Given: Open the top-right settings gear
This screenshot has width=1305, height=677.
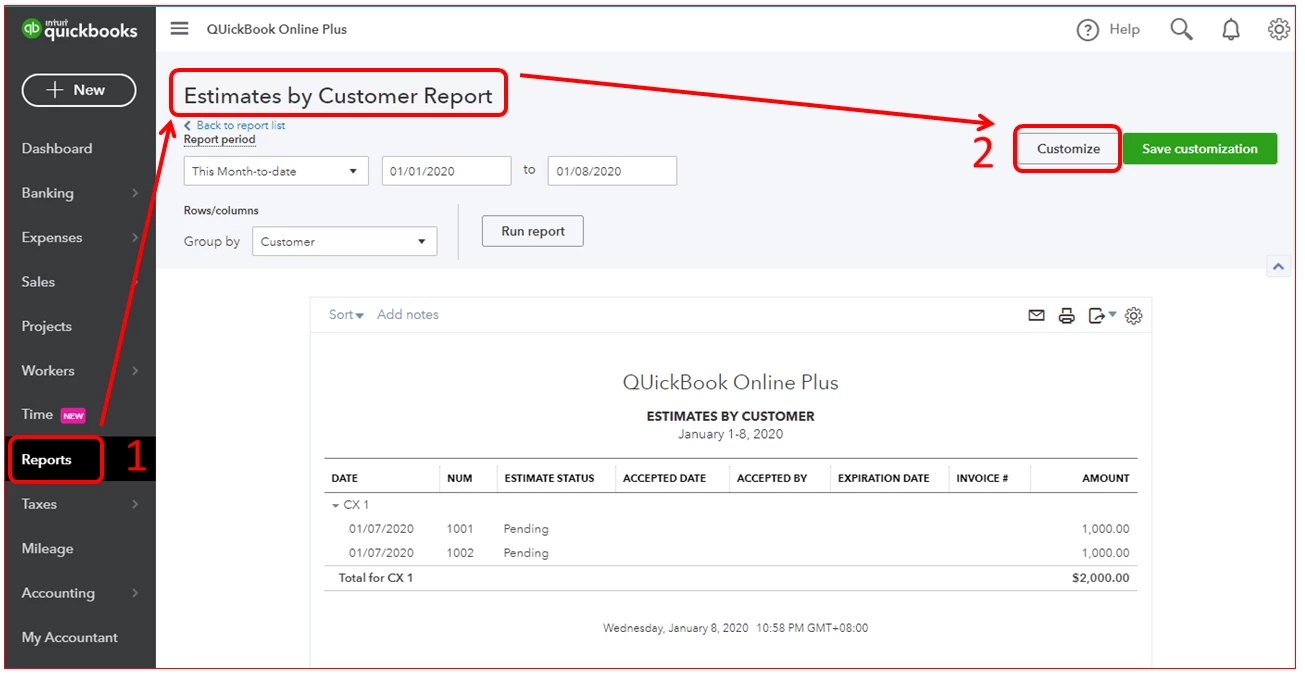Looking at the screenshot, I should coord(1278,30).
